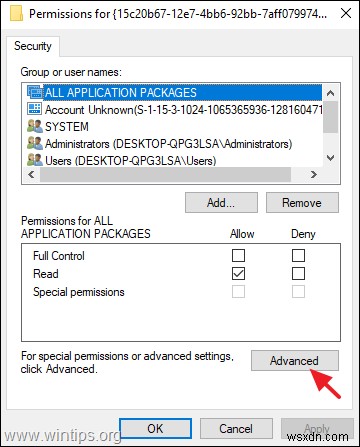Click the ALL APPLICATION PACKAGES group icon

[x=35, y=93]
